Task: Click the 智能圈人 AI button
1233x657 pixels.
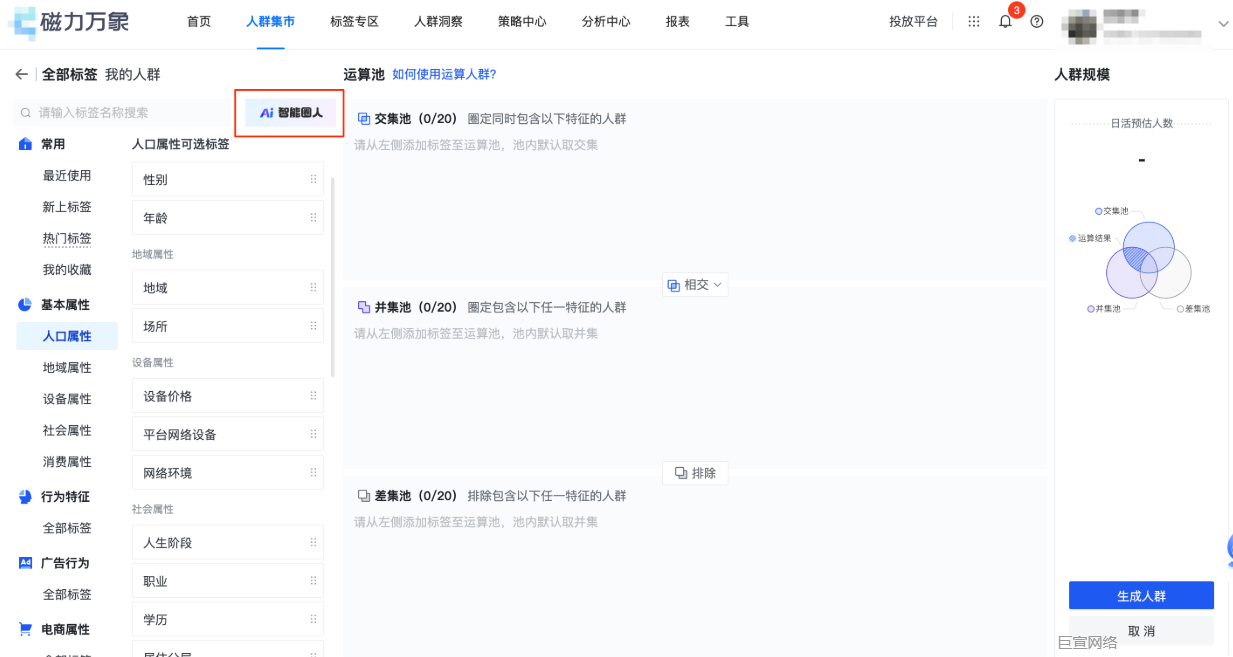Action: pos(290,113)
